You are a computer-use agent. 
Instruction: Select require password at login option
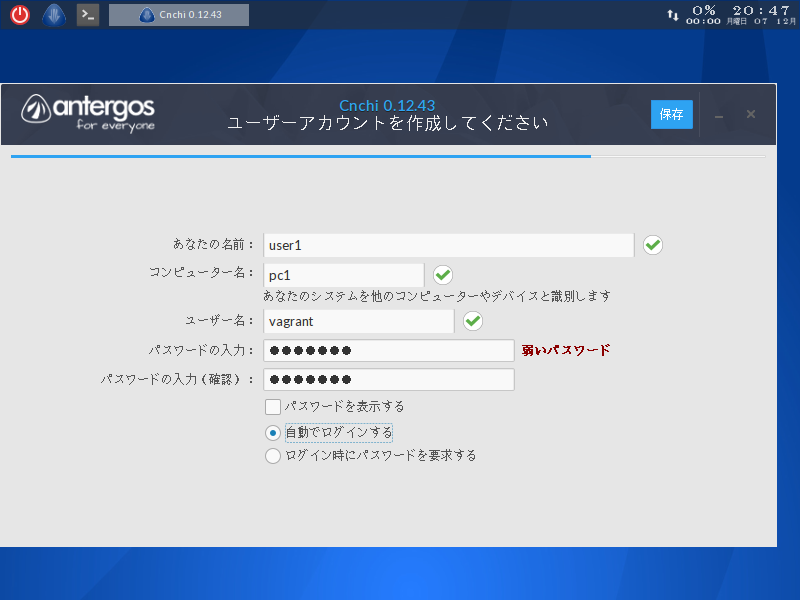pyautogui.click(x=271, y=455)
